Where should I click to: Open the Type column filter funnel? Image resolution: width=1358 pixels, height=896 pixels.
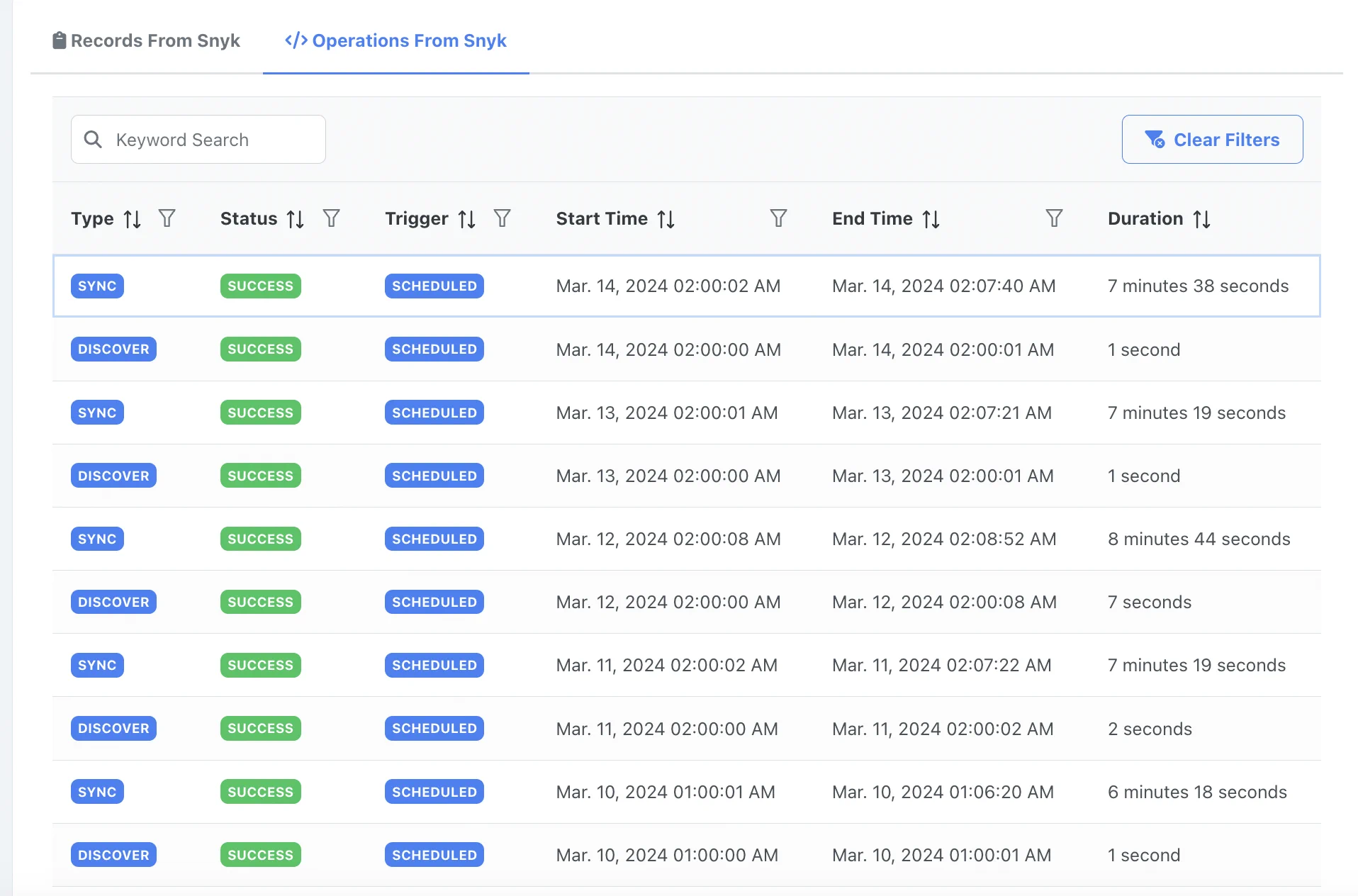click(x=167, y=218)
